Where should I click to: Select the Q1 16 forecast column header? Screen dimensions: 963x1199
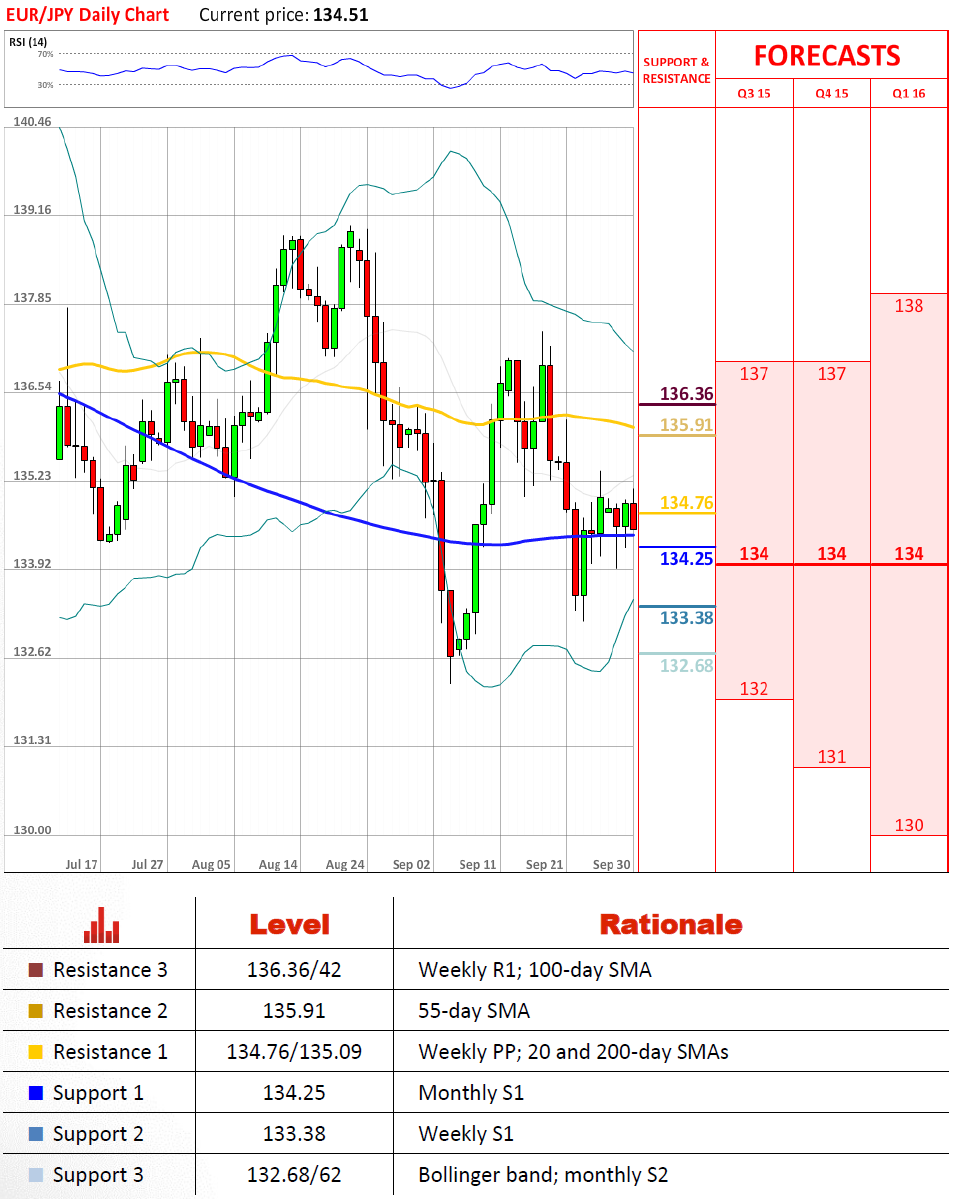coord(909,93)
